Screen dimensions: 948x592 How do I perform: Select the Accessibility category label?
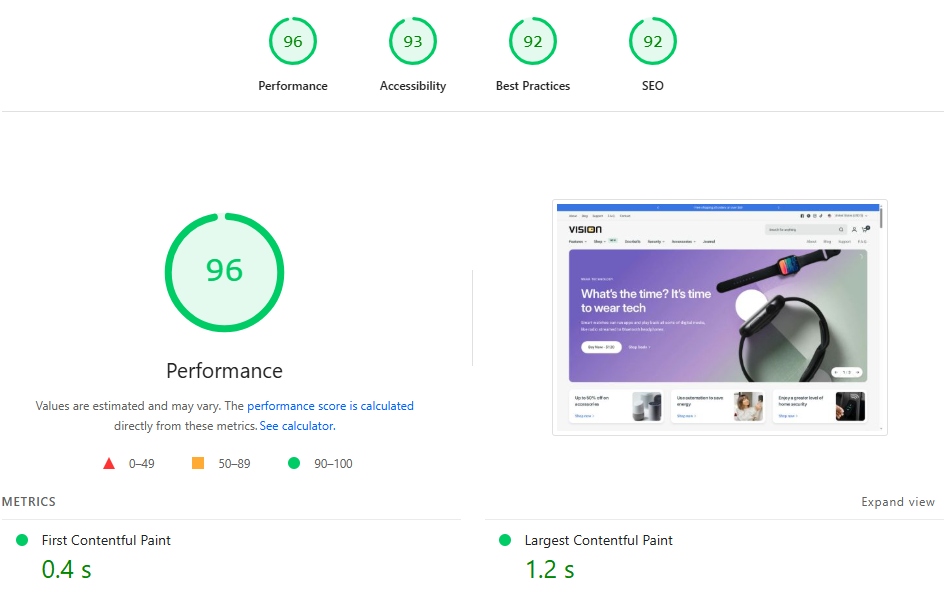(413, 86)
